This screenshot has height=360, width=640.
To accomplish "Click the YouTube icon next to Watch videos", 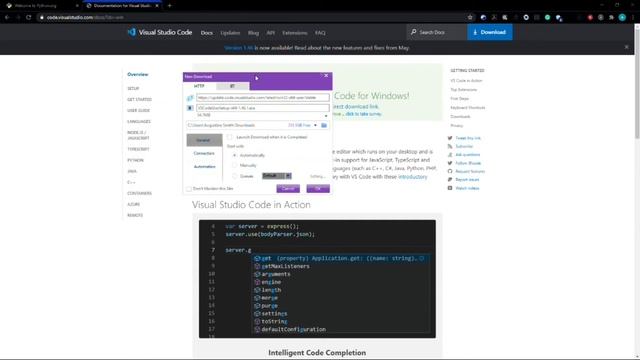I will pos(450,188).
